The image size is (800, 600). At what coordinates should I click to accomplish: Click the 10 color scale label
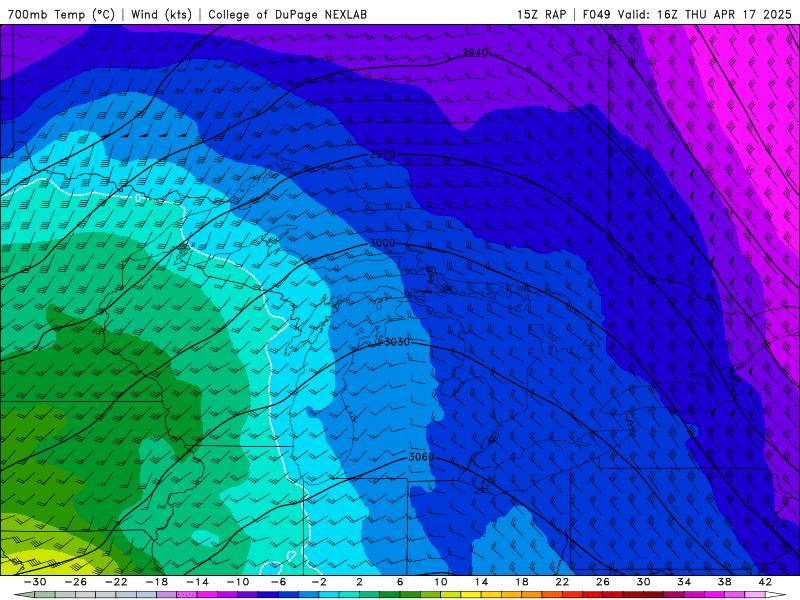tap(440, 582)
